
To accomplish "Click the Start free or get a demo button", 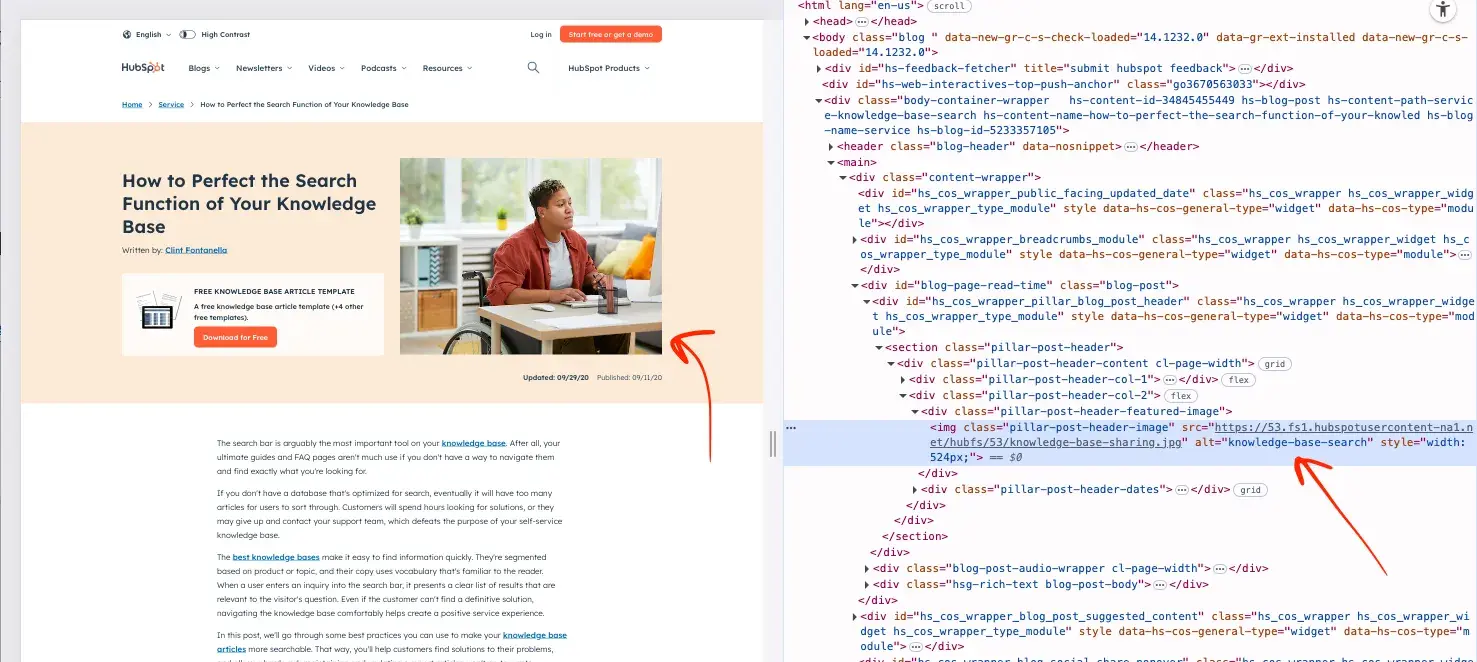I will coord(611,33).
